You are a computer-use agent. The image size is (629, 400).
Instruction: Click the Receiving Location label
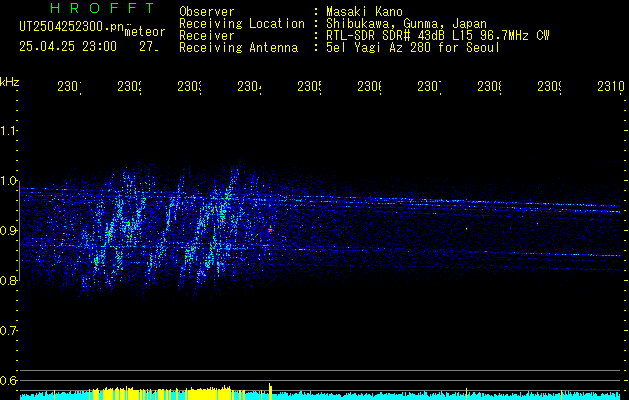242,24
